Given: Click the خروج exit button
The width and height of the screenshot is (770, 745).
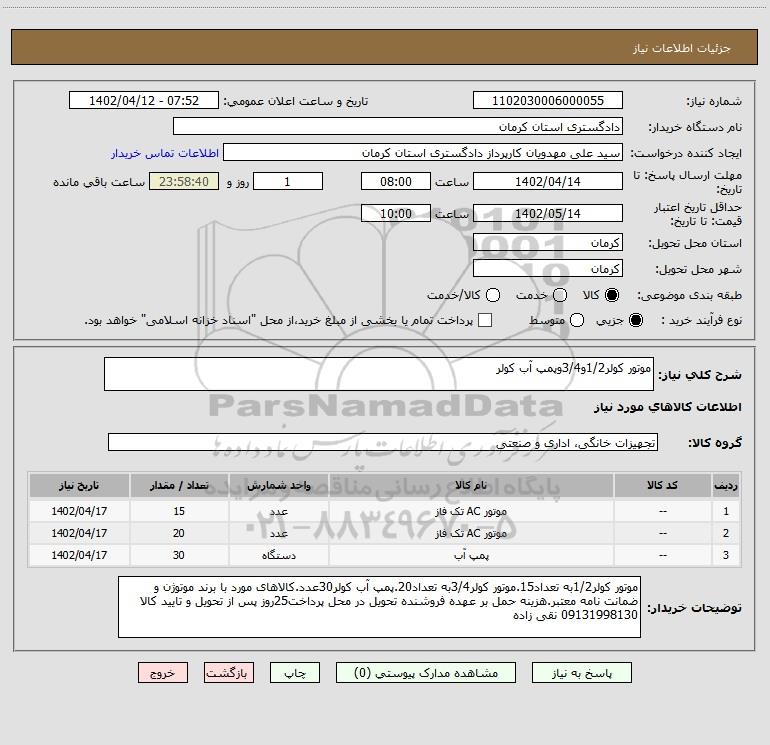Looking at the screenshot, I should pyautogui.click(x=163, y=673).
